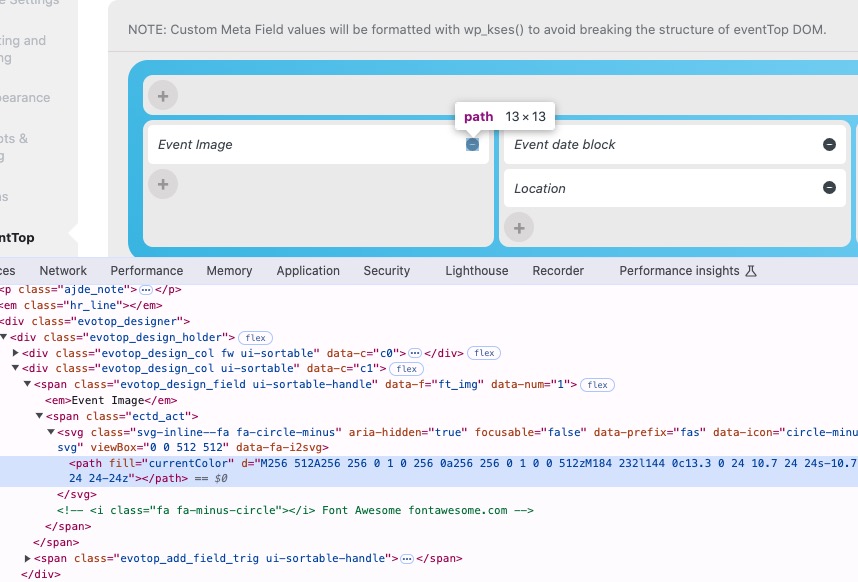
Task: Add a field below Location
Action: click(x=519, y=228)
